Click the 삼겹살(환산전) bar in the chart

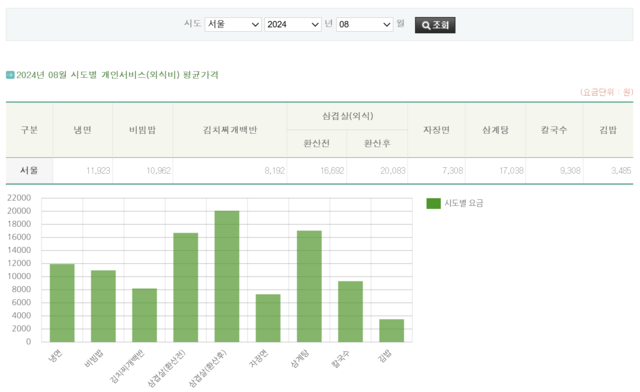click(186, 287)
